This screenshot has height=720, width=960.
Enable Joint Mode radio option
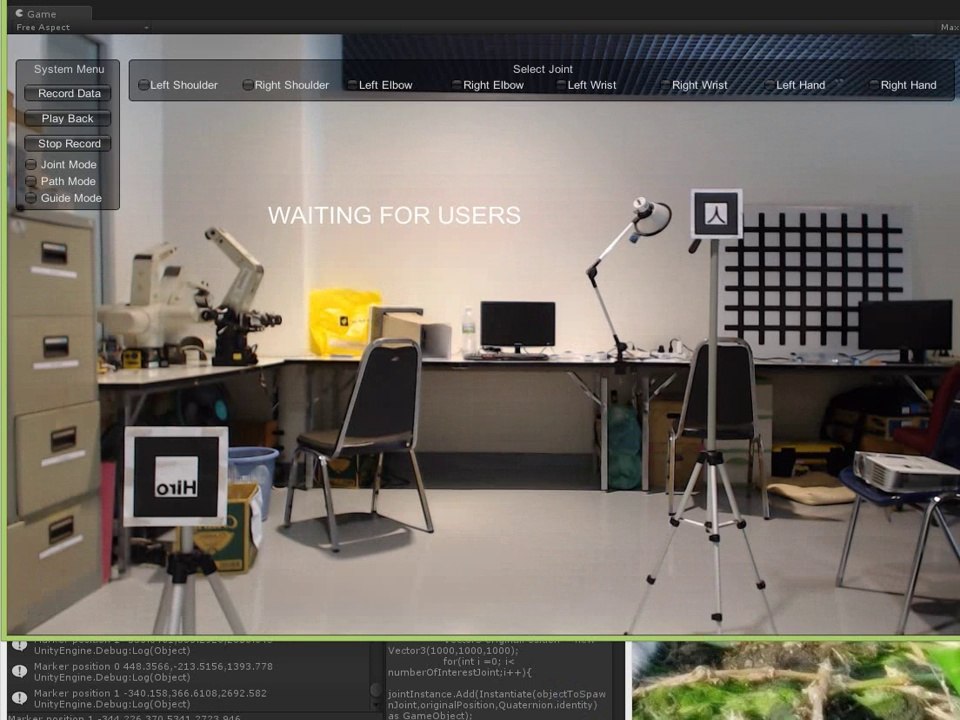[61, 164]
